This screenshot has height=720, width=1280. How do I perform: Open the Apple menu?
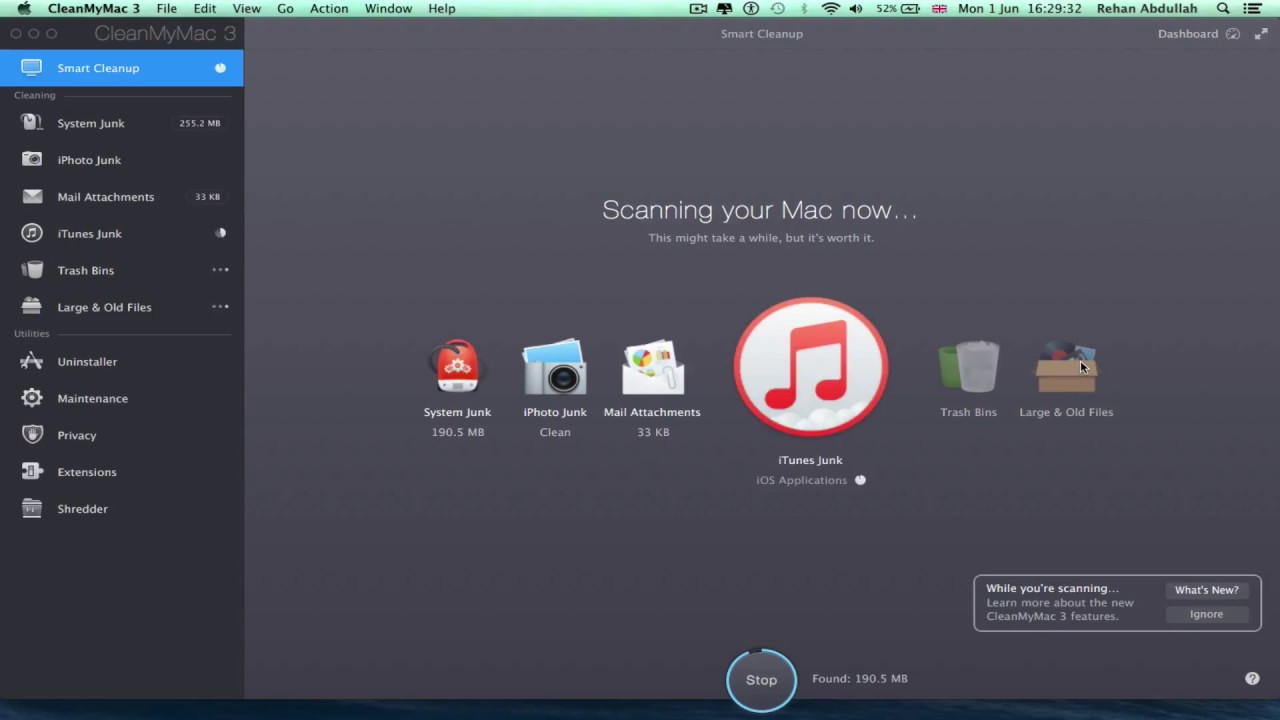click(x=24, y=8)
